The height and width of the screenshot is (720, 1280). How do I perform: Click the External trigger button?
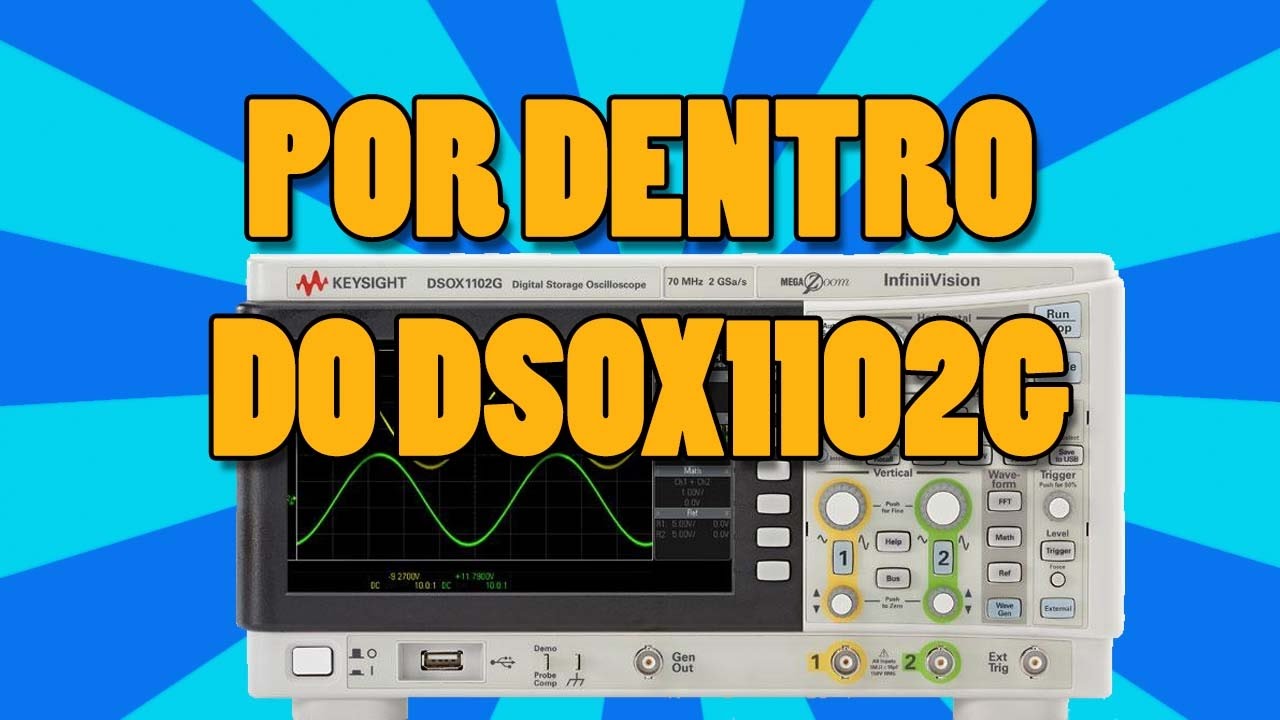click(1057, 607)
